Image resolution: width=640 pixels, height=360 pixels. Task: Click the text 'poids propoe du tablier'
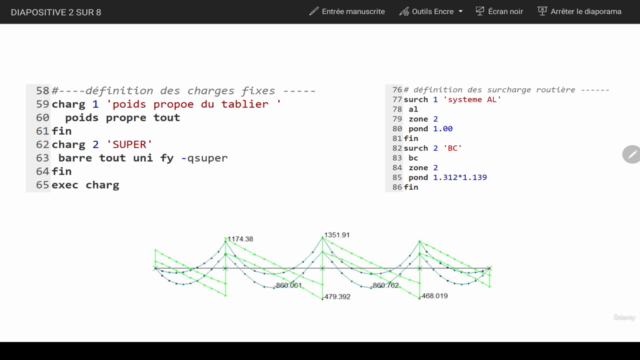click(x=190, y=104)
